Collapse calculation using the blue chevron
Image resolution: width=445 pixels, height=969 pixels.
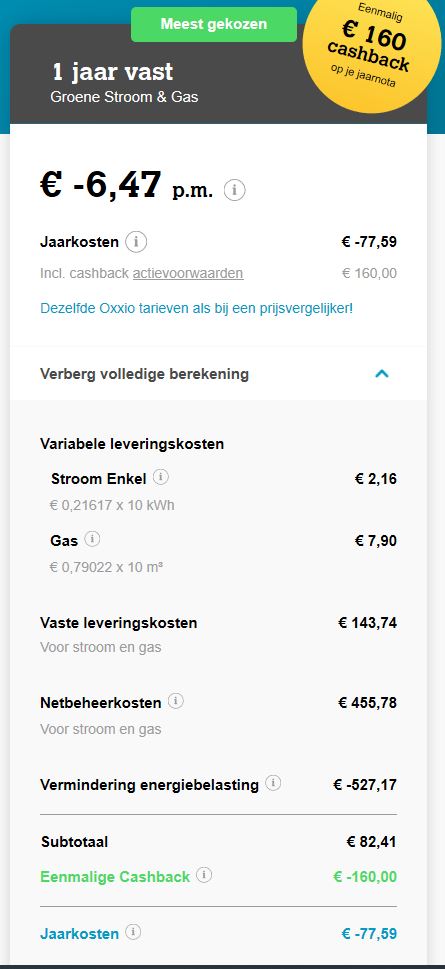pos(382,373)
